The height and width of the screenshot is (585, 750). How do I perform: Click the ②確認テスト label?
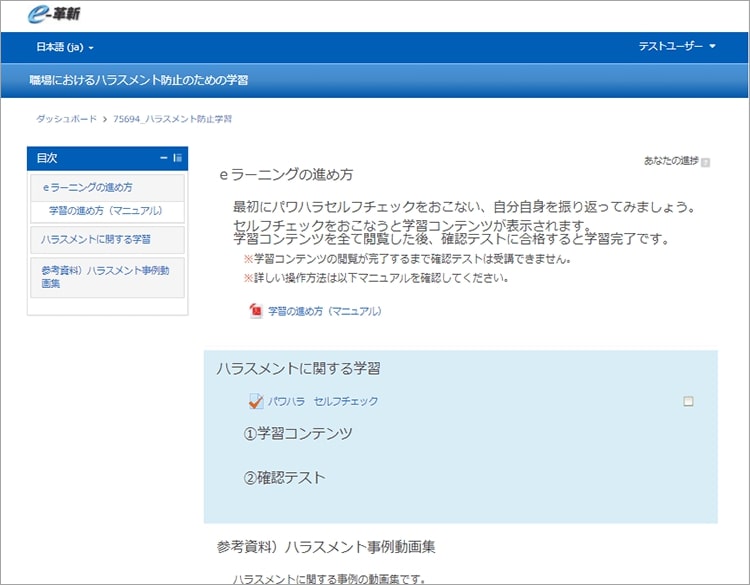(x=285, y=477)
